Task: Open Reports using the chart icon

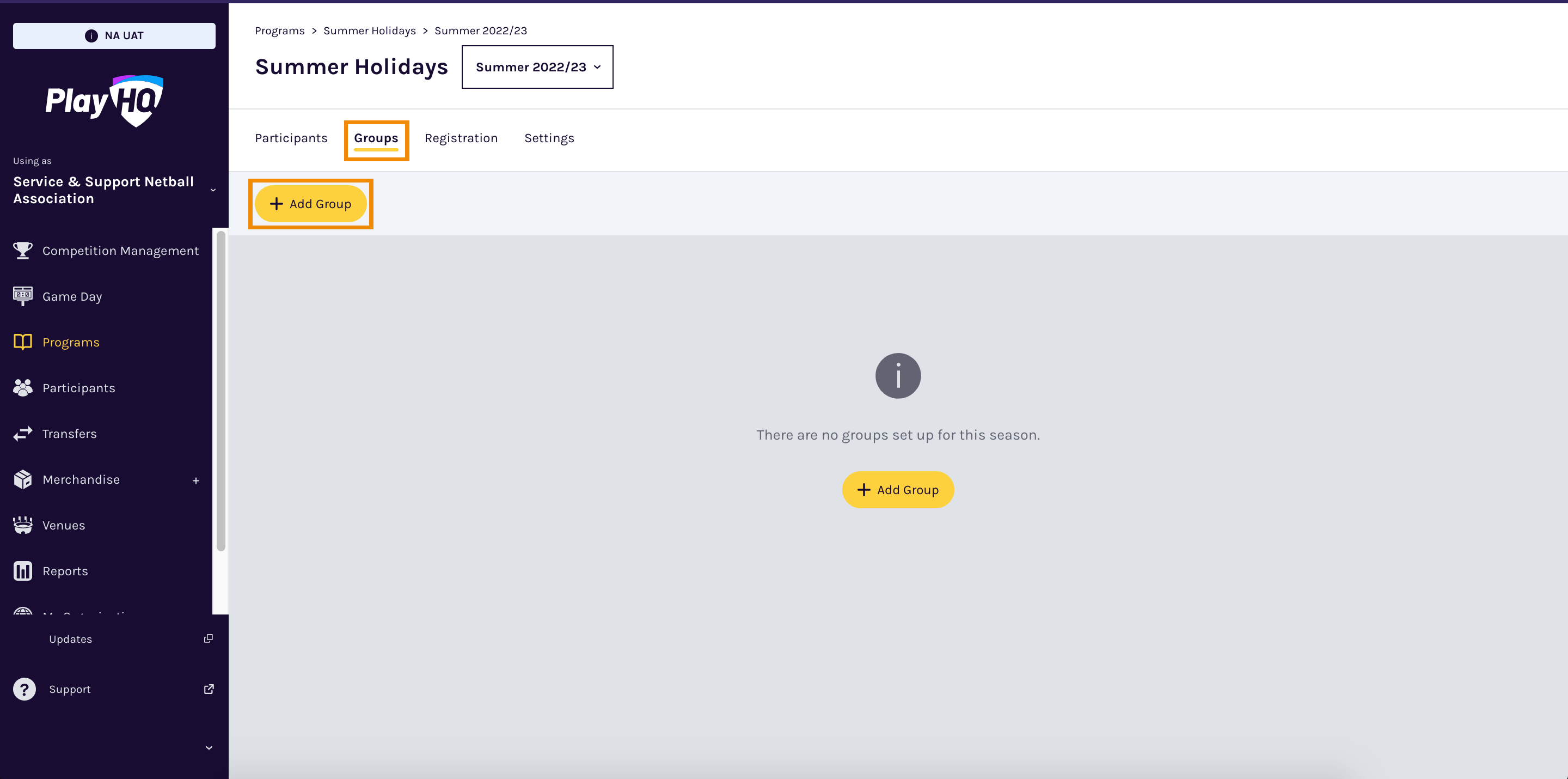Action: click(x=22, y=571)
